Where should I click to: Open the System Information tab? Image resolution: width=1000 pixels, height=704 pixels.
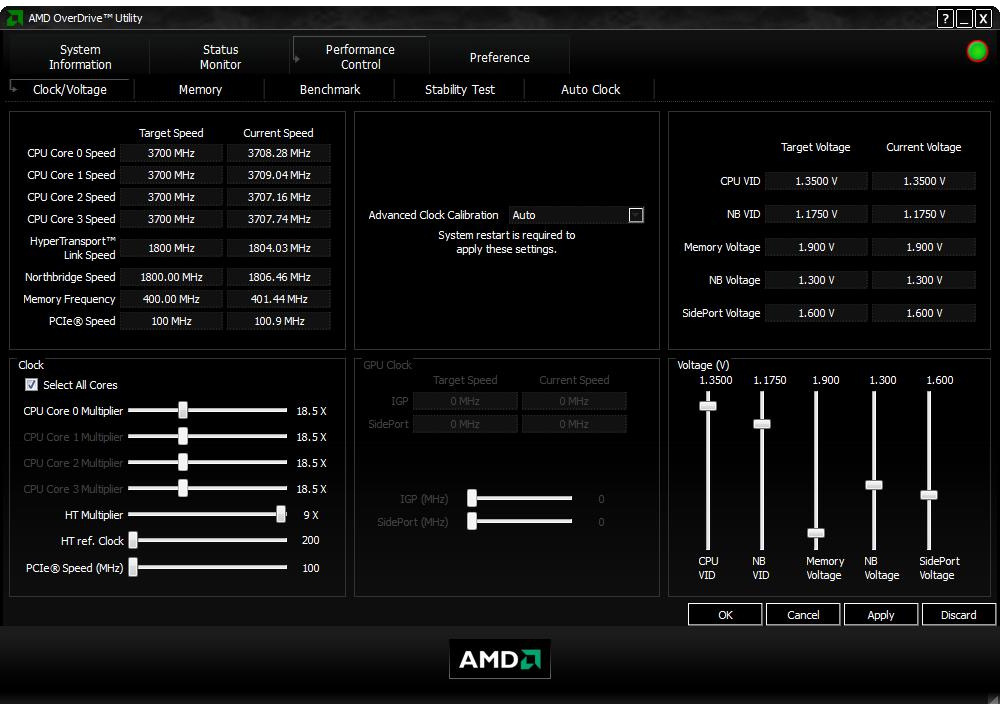[80, 57]
